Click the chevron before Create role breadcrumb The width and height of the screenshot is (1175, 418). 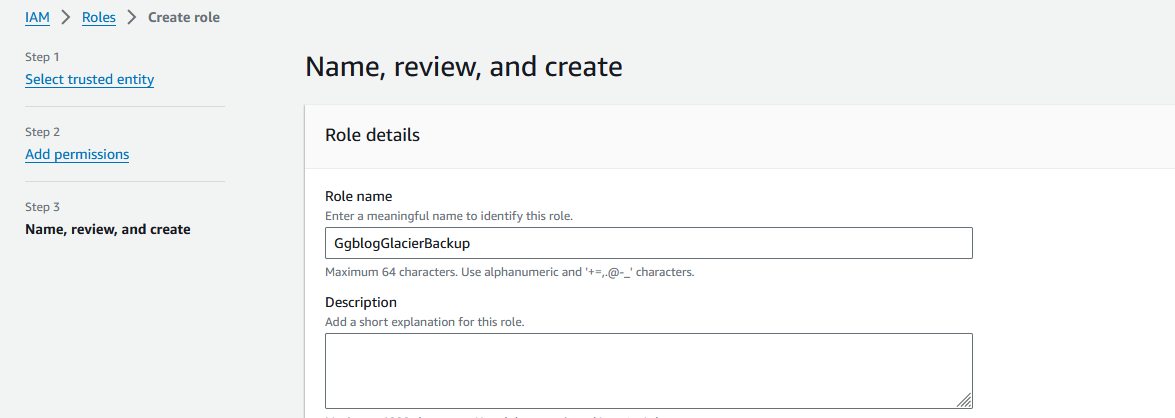[131, 17]
